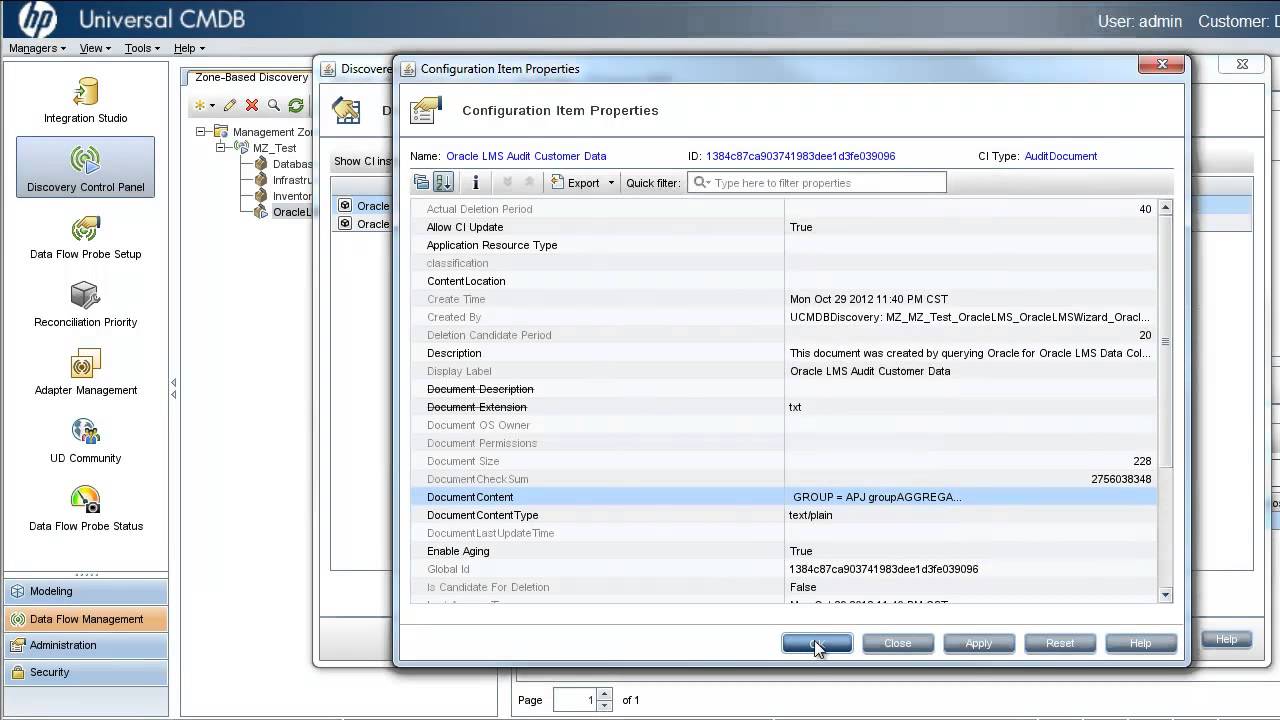Select the DocumentContentType property row
The height and width of the screenshot is (720, 1280).
(x=783, y=515)
